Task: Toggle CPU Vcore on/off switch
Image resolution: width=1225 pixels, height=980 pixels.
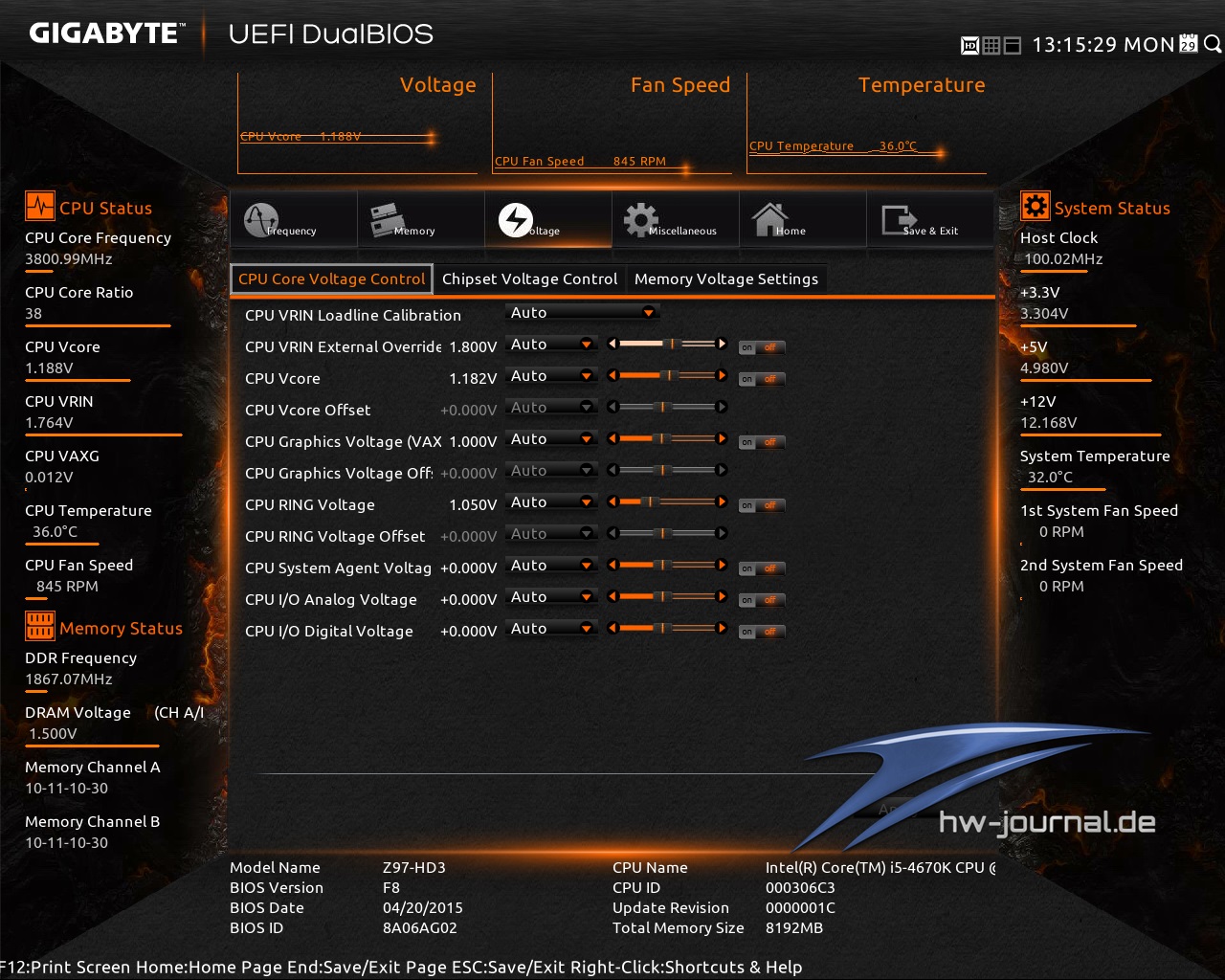Action: click(x=761, y=378)
